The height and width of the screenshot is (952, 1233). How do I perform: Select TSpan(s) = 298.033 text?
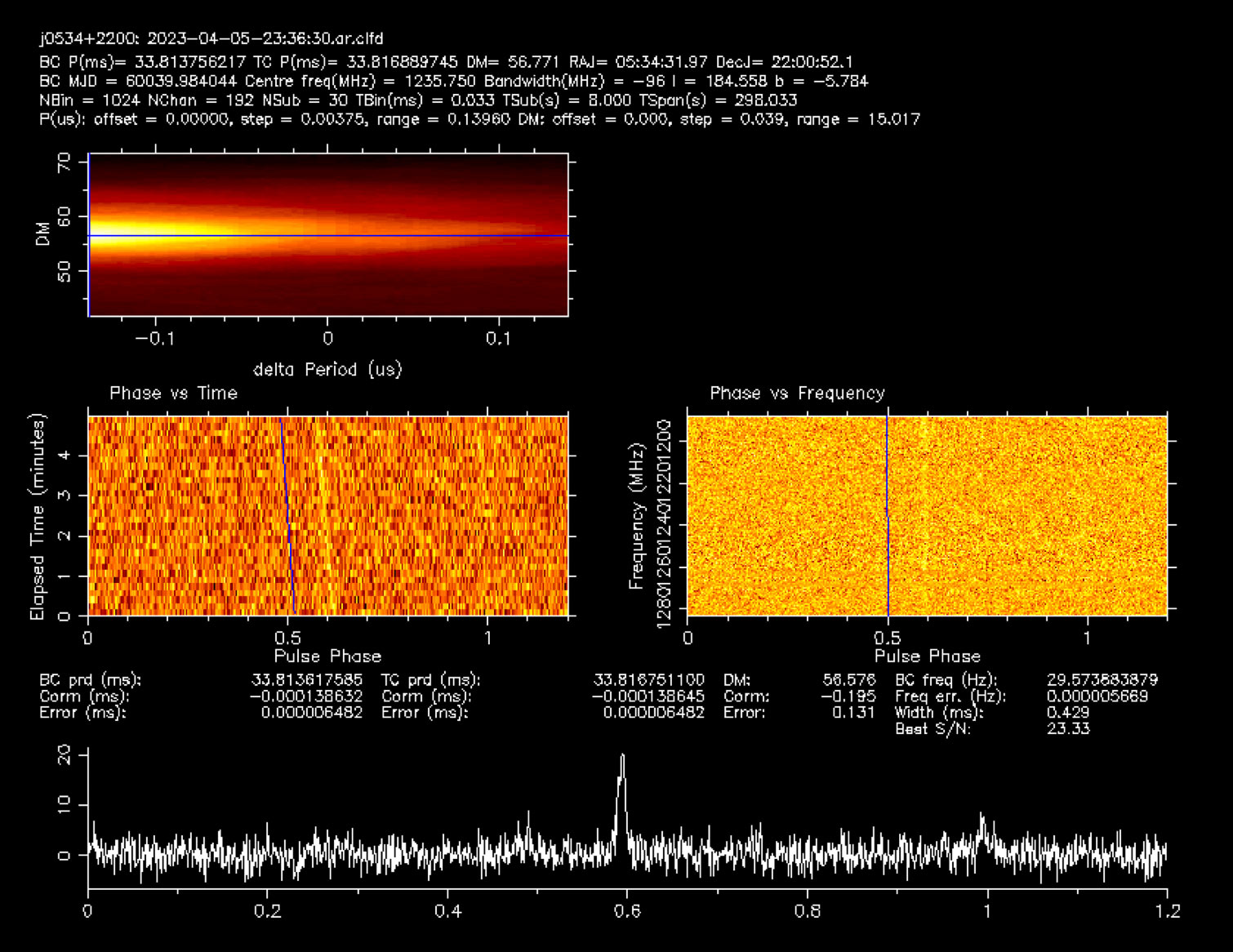[x=719, y=100]
